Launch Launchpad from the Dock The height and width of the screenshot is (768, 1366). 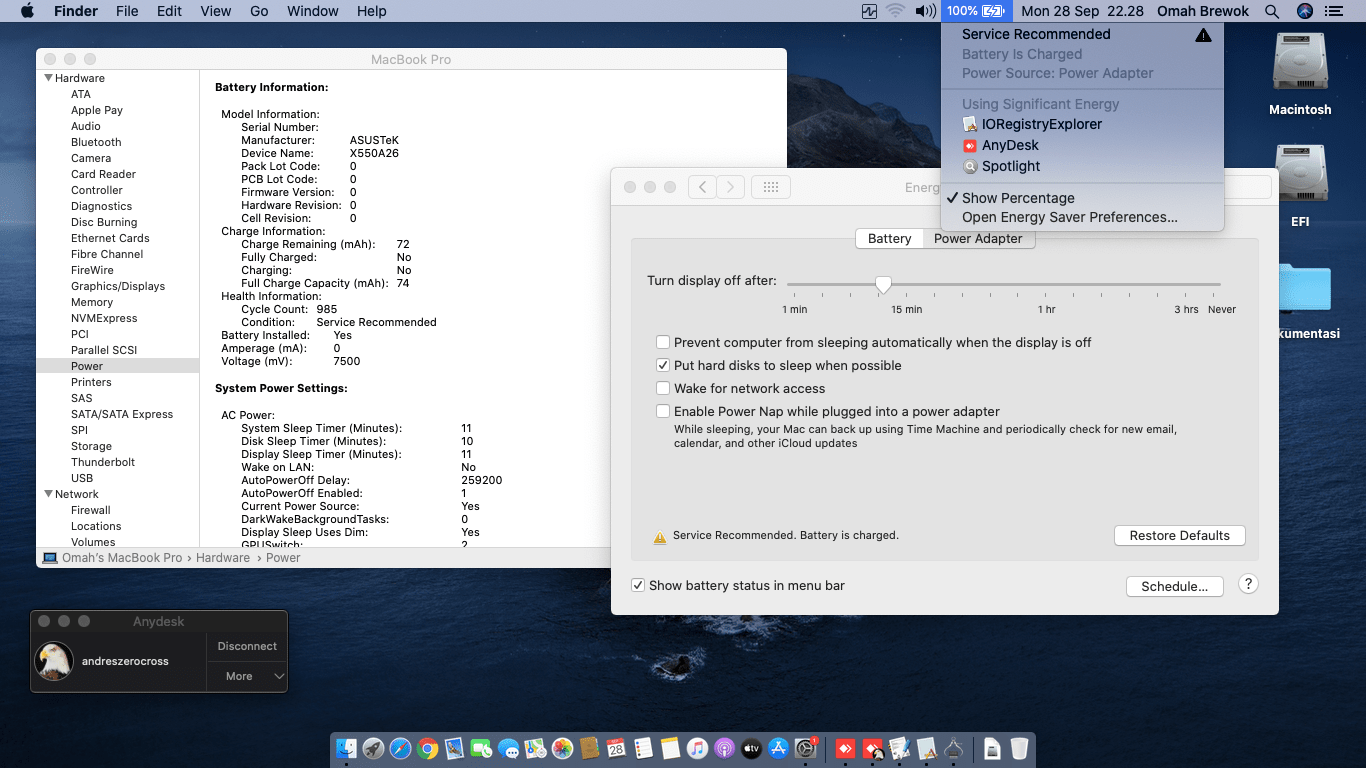click(374, 748)
